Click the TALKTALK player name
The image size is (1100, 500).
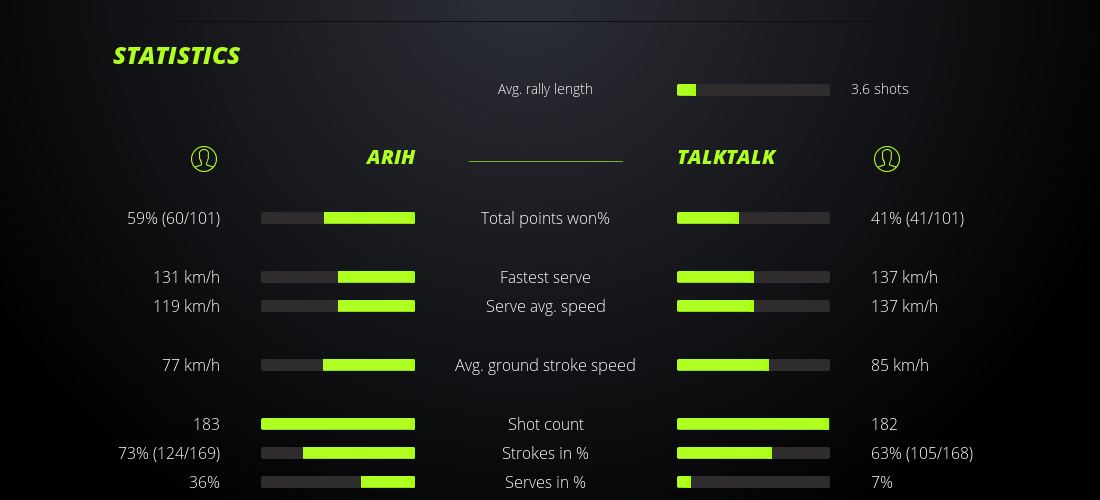click(726, 157)
